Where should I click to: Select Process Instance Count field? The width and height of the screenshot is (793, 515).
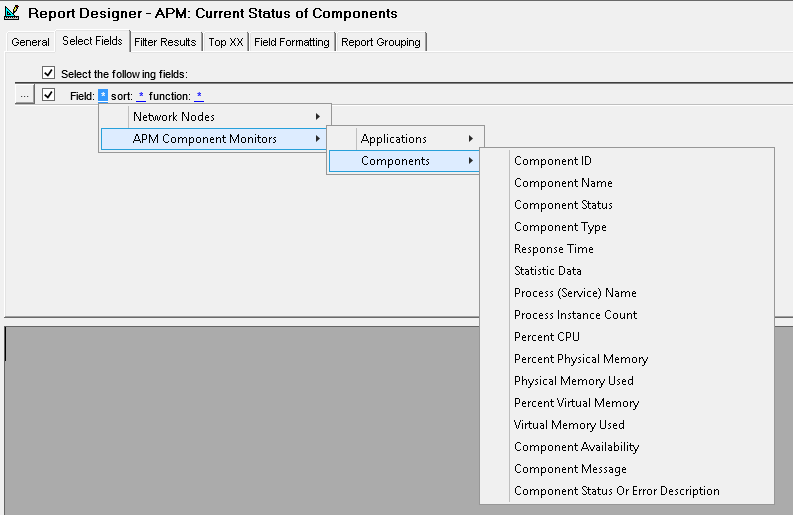[627, 315]
